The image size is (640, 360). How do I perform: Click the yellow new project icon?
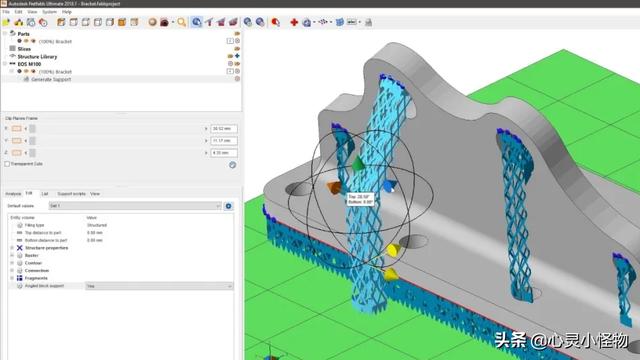pos(6,22)
